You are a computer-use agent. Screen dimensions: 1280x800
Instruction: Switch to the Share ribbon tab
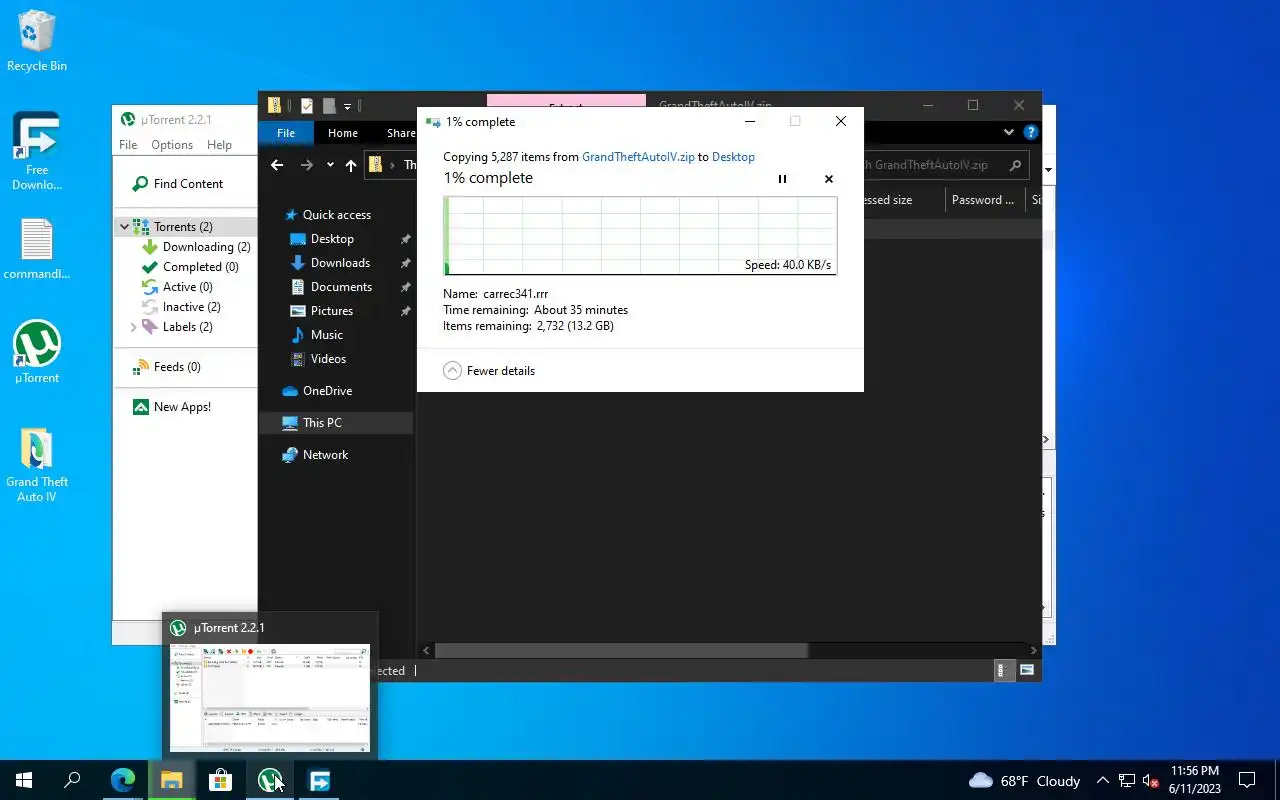click(x=400, y=133)
